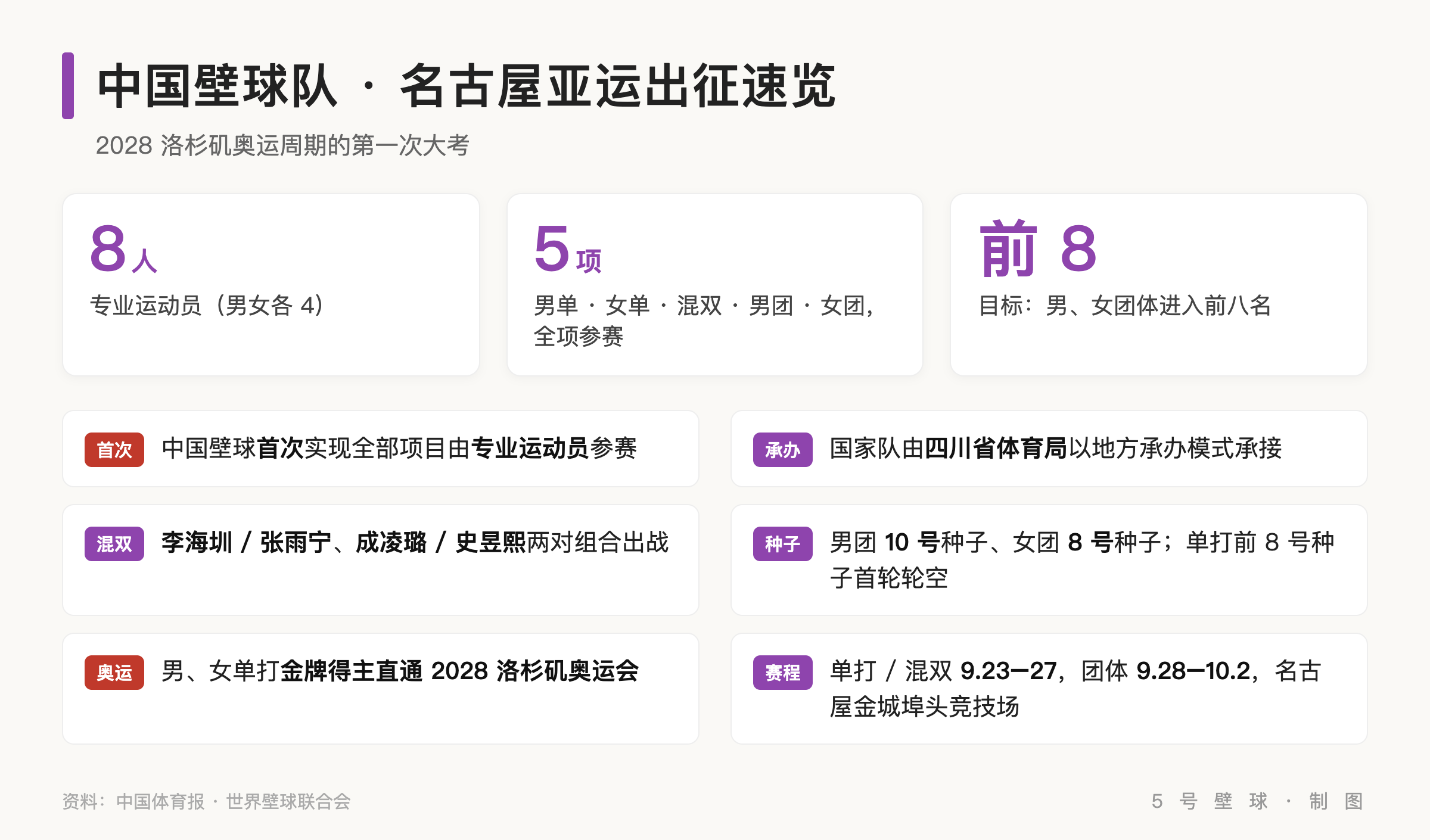
Task: Click the text 目标：男、女团体进入前八名
Action: pos(1125,306)
